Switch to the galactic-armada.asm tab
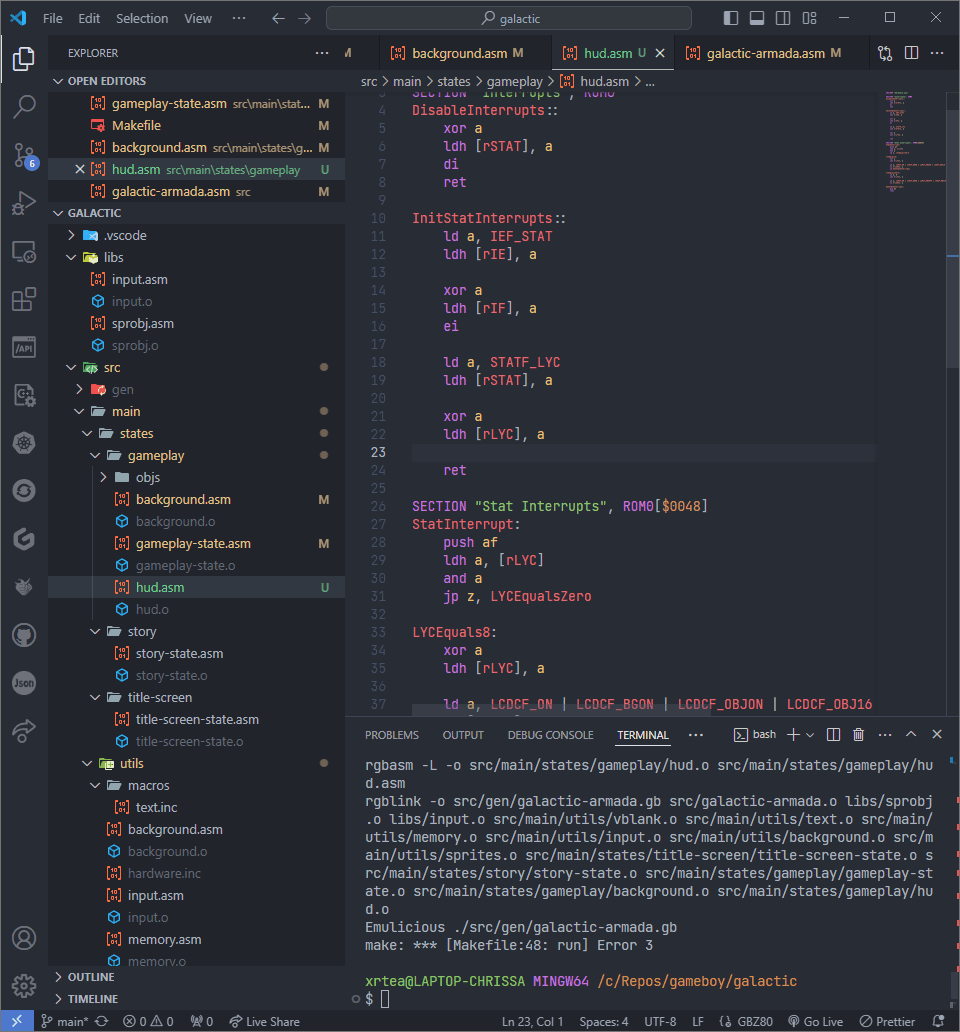This screenshot has height=1032, width=960. (763, 53)
